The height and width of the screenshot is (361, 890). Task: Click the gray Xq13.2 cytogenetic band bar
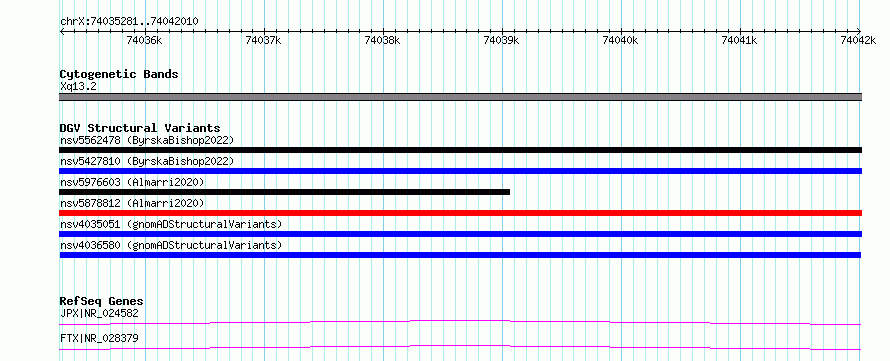[460, 97]
